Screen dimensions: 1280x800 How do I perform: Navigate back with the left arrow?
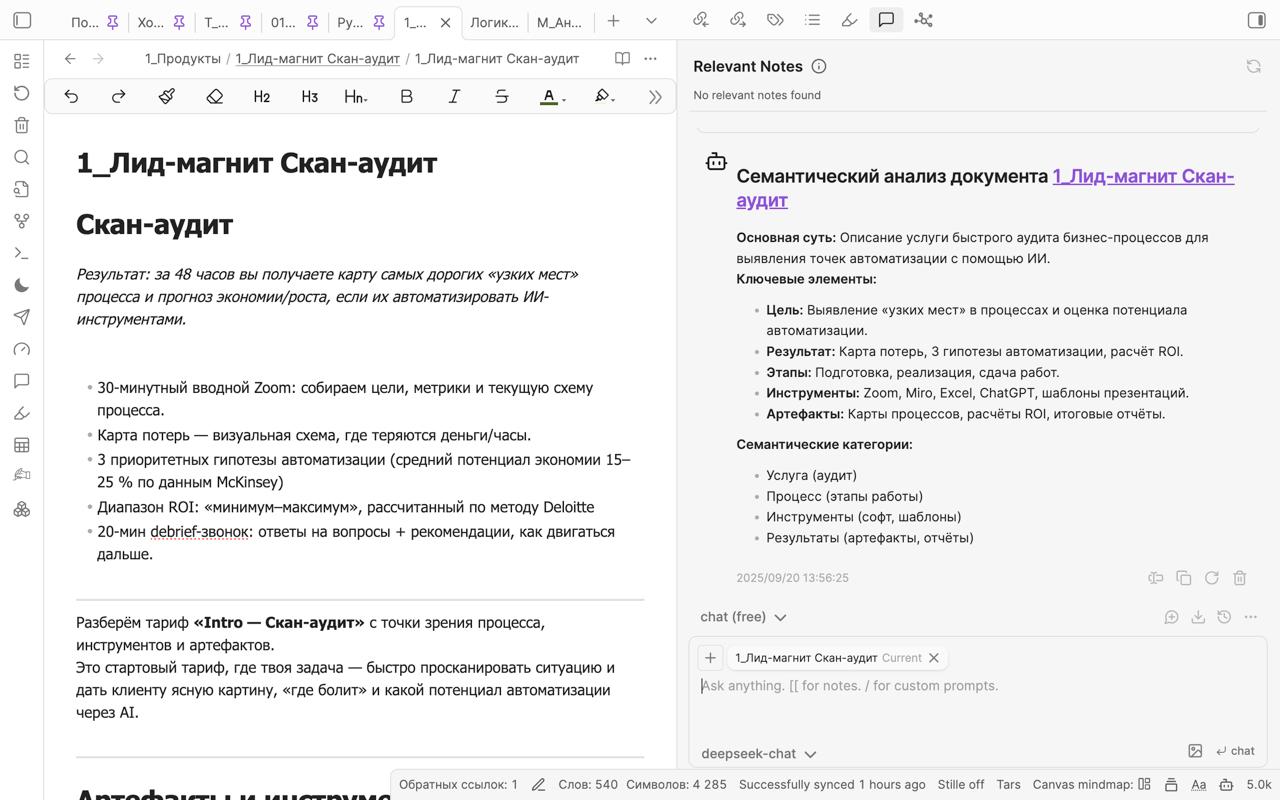(70, 59)
